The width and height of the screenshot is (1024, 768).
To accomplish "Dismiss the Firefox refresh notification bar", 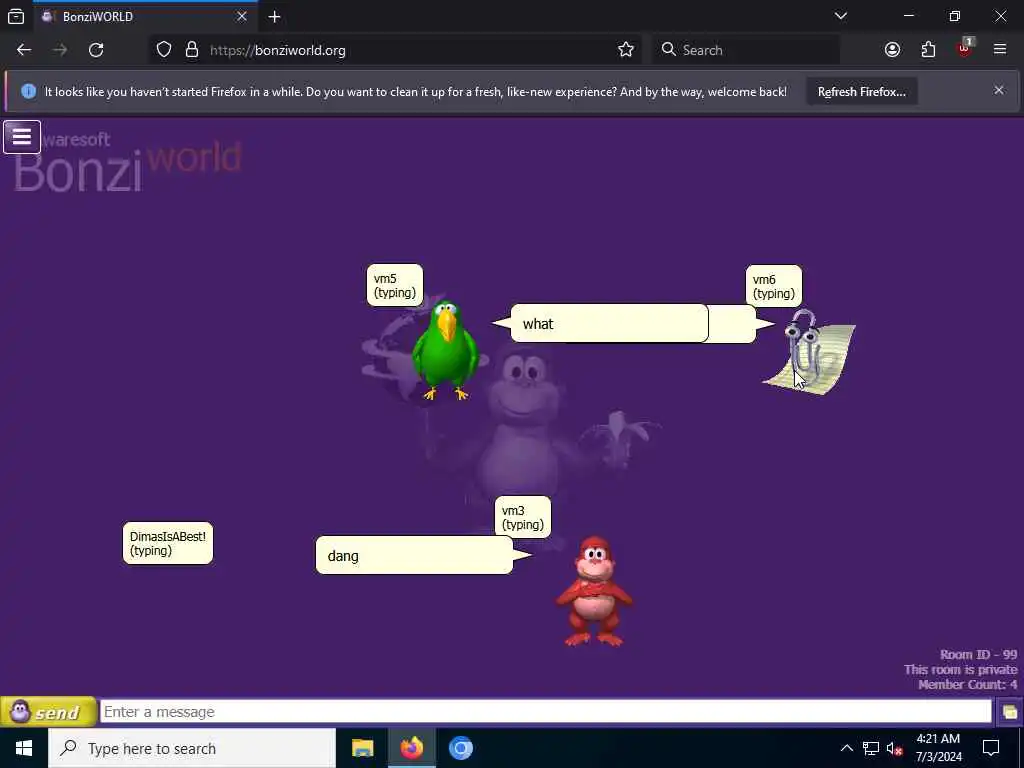I will 999,90.
